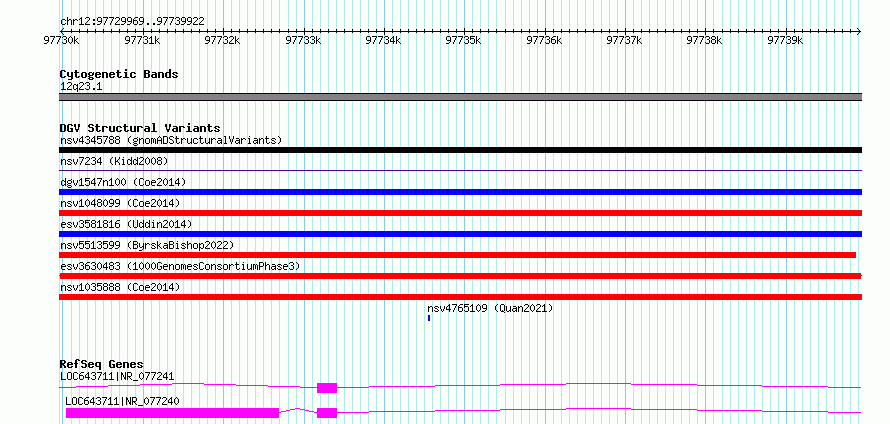Select the nsv7234 (Kidd2008) label
Screen dimensions: 890x424
coord(114,161)
